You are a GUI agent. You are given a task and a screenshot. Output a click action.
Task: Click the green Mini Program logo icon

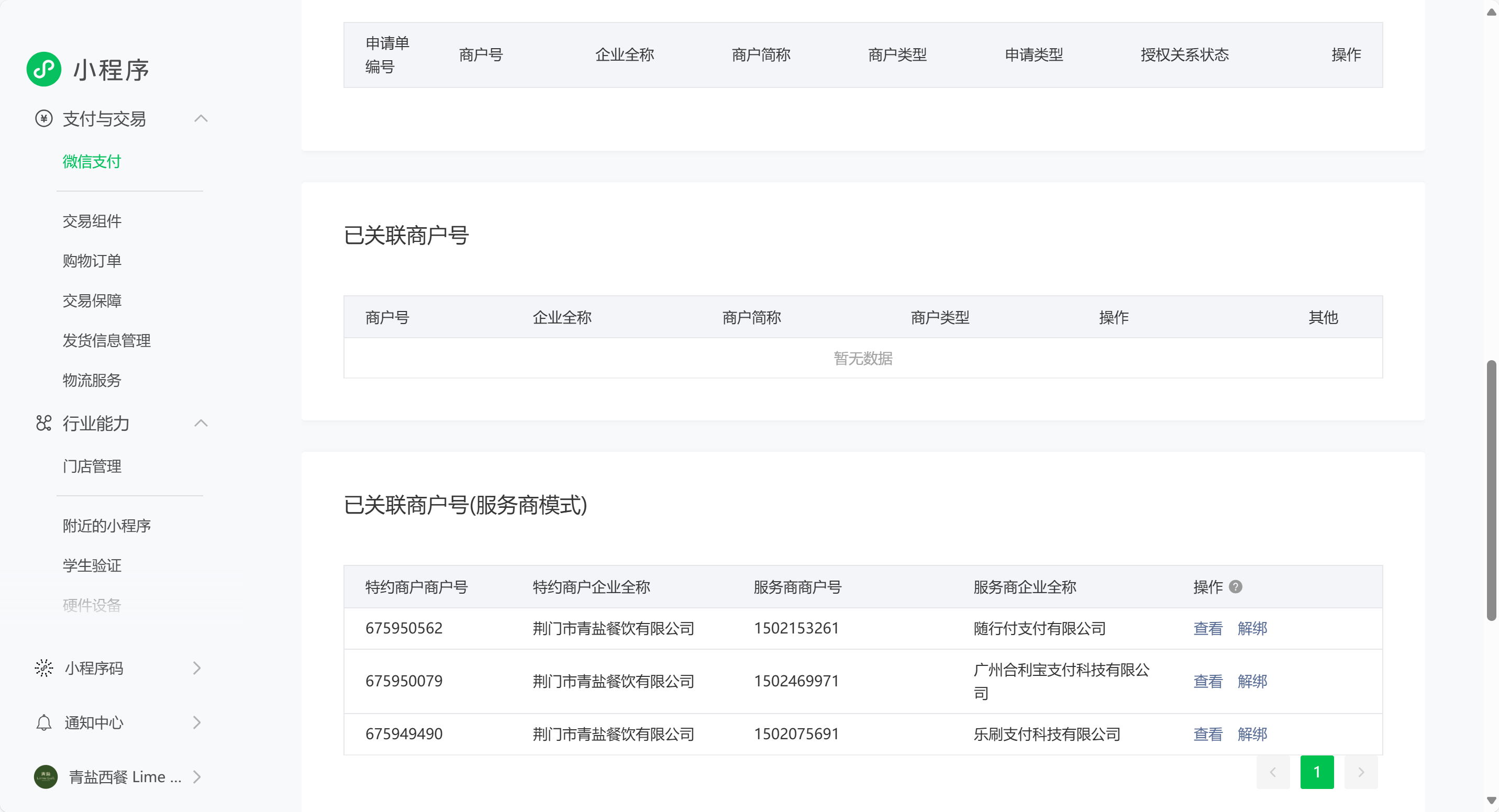[x=43, y=69]
